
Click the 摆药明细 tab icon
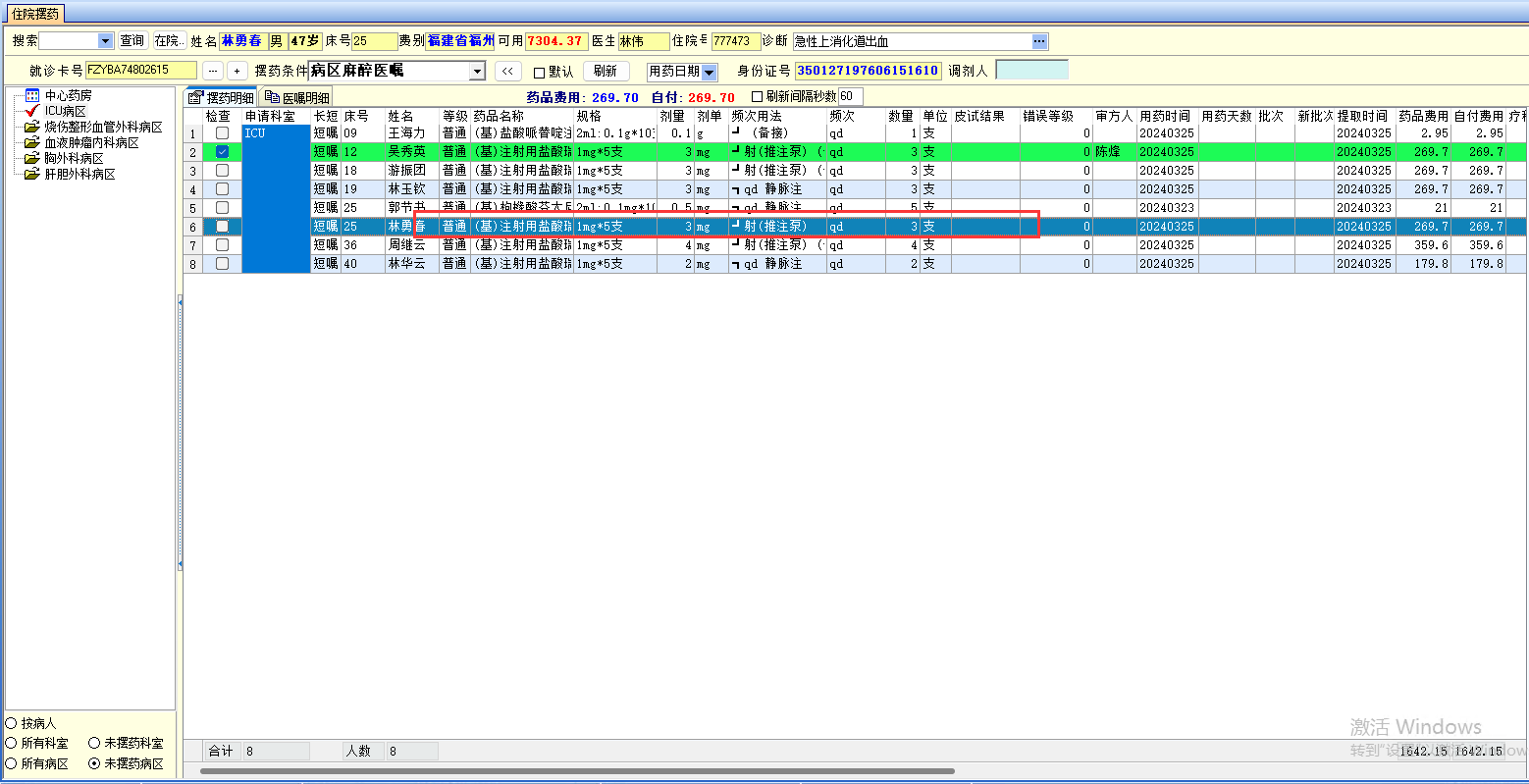195,97
